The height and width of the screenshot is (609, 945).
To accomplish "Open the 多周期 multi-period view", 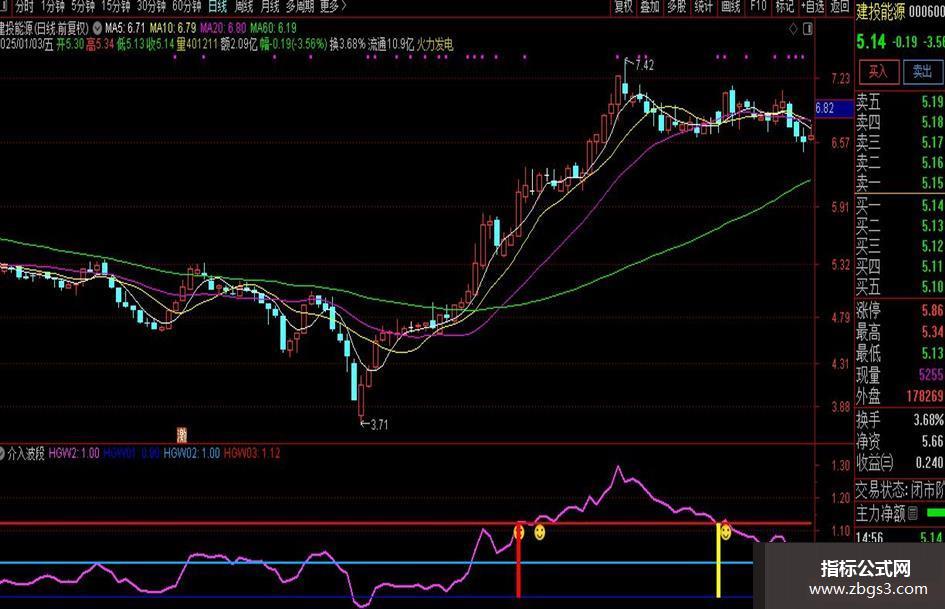I will point(300,7).
